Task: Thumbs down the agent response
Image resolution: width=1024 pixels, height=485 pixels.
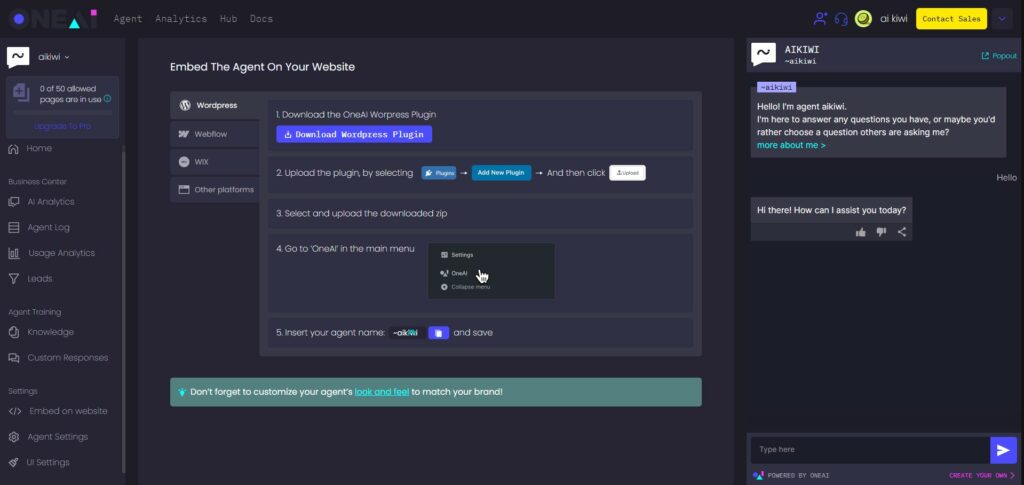Action: point(881,232)
